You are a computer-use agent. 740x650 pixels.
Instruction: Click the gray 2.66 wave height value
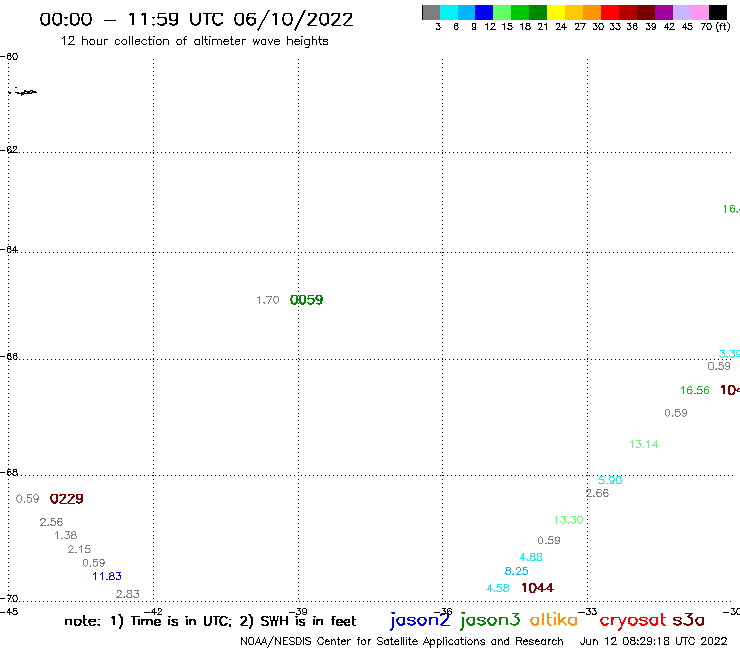click(597, 493)
